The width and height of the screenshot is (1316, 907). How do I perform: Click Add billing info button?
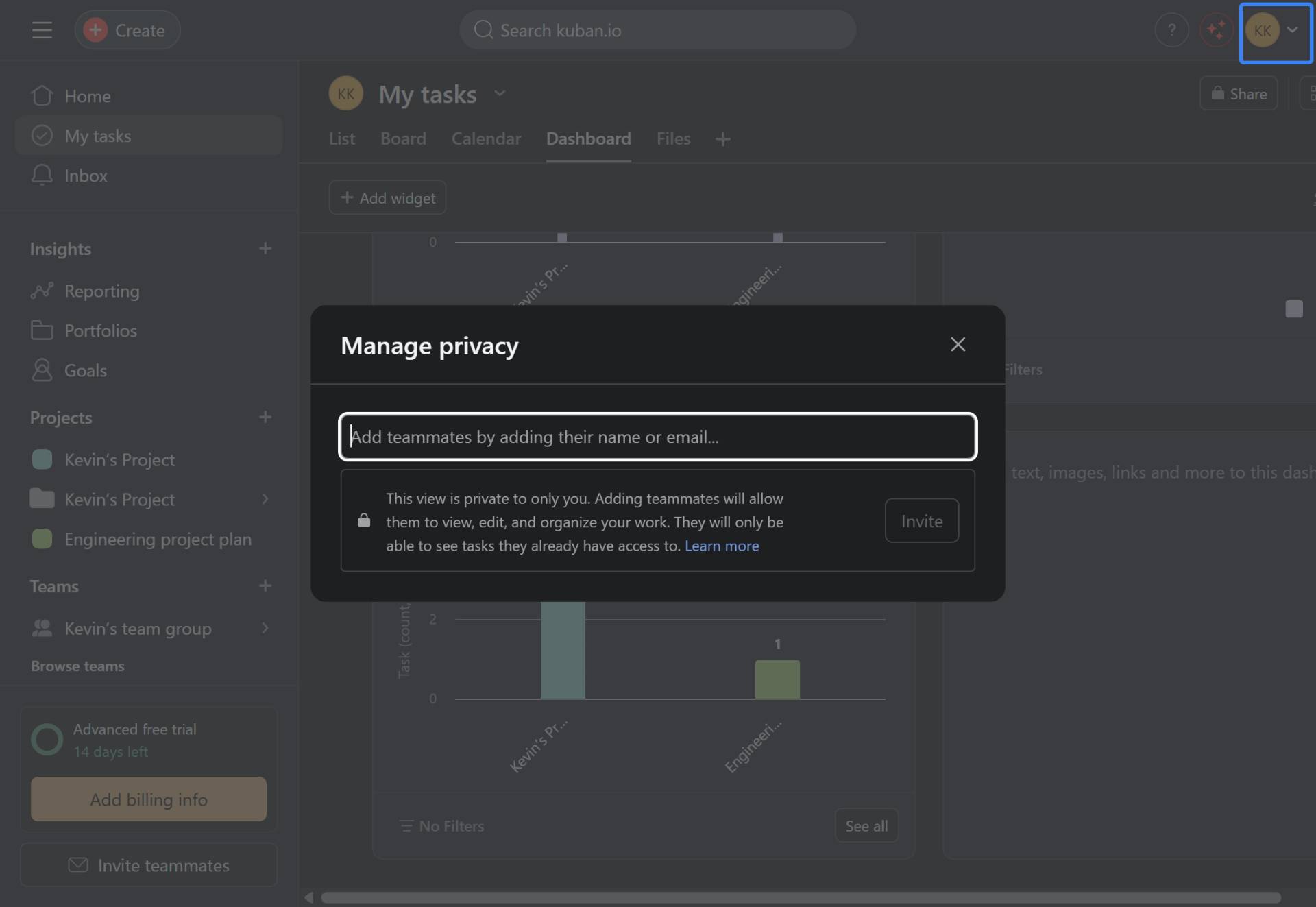click(x=149, y=799)
